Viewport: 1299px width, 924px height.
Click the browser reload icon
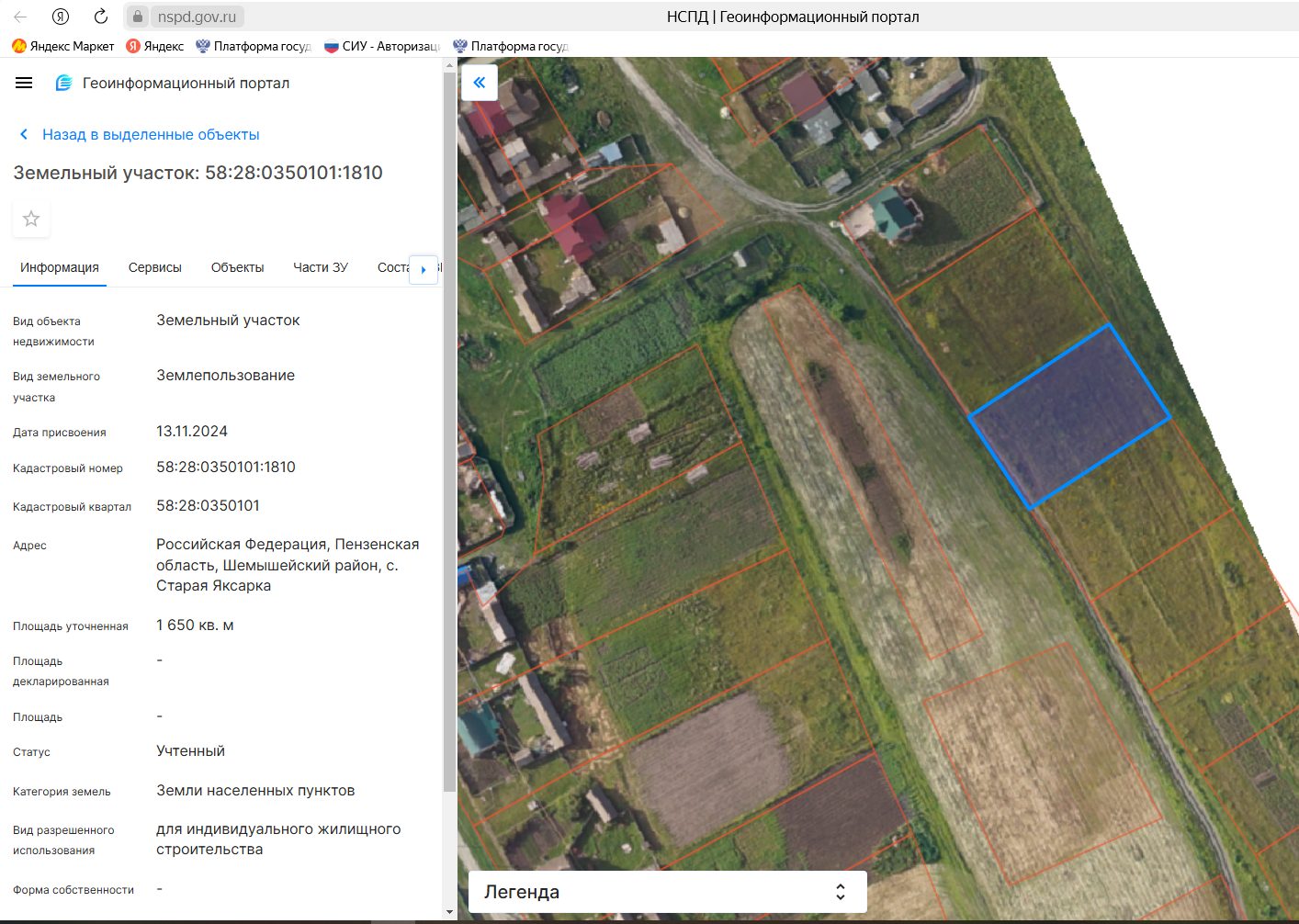(101, 17)
